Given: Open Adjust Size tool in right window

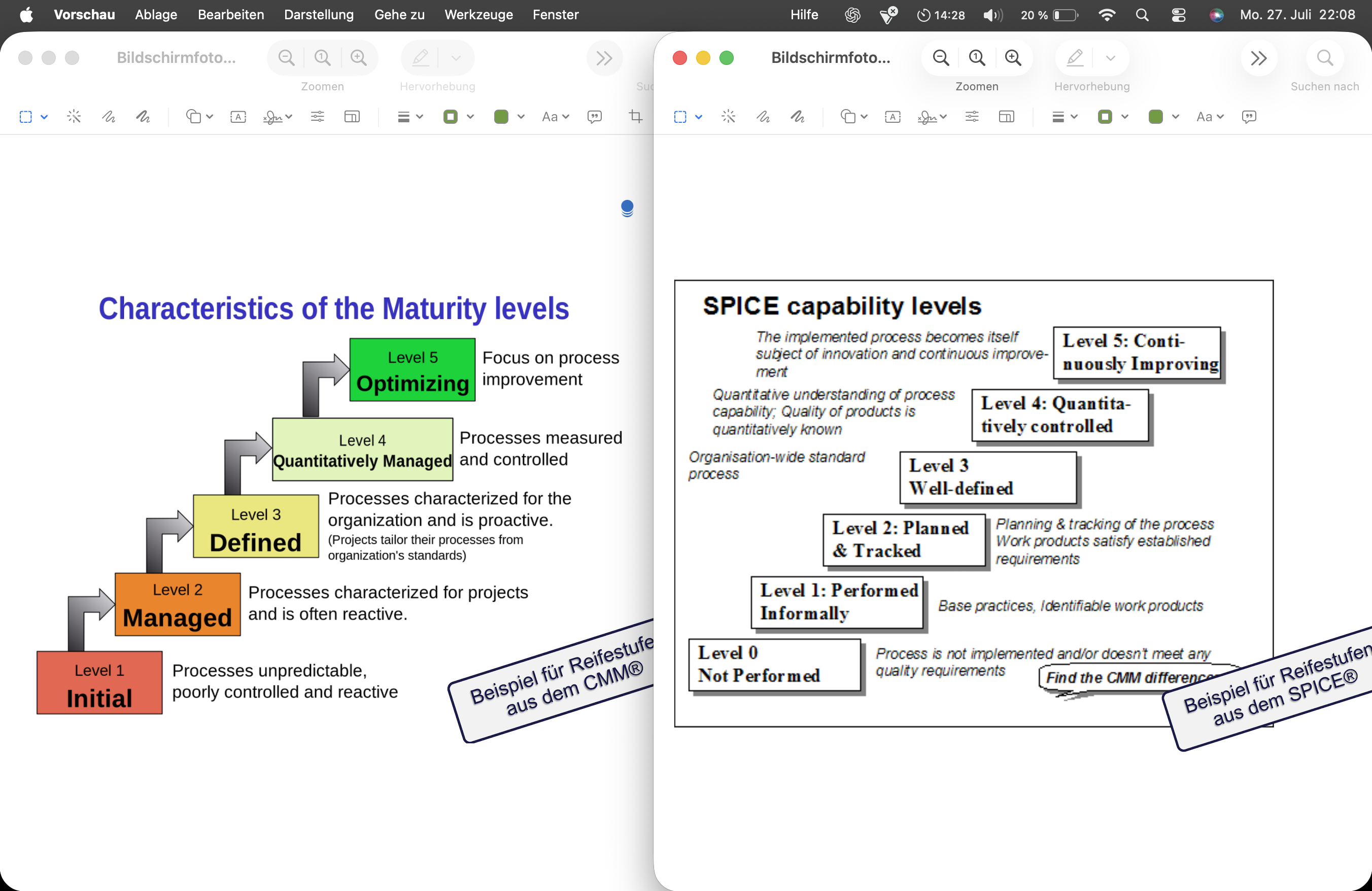Looking at the screenshot, I should pyautogui.click(x=1007, y=117).
